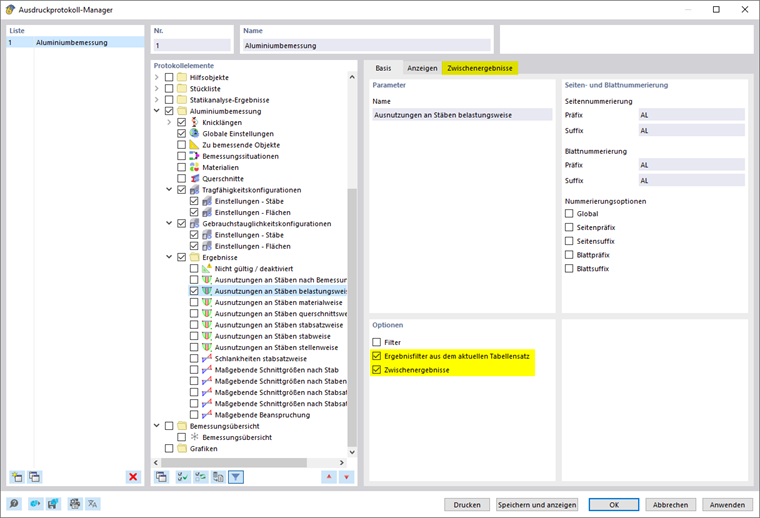The image size is (760, 518).
Task: Click the save to cloud disk icon
Action: 53,504
